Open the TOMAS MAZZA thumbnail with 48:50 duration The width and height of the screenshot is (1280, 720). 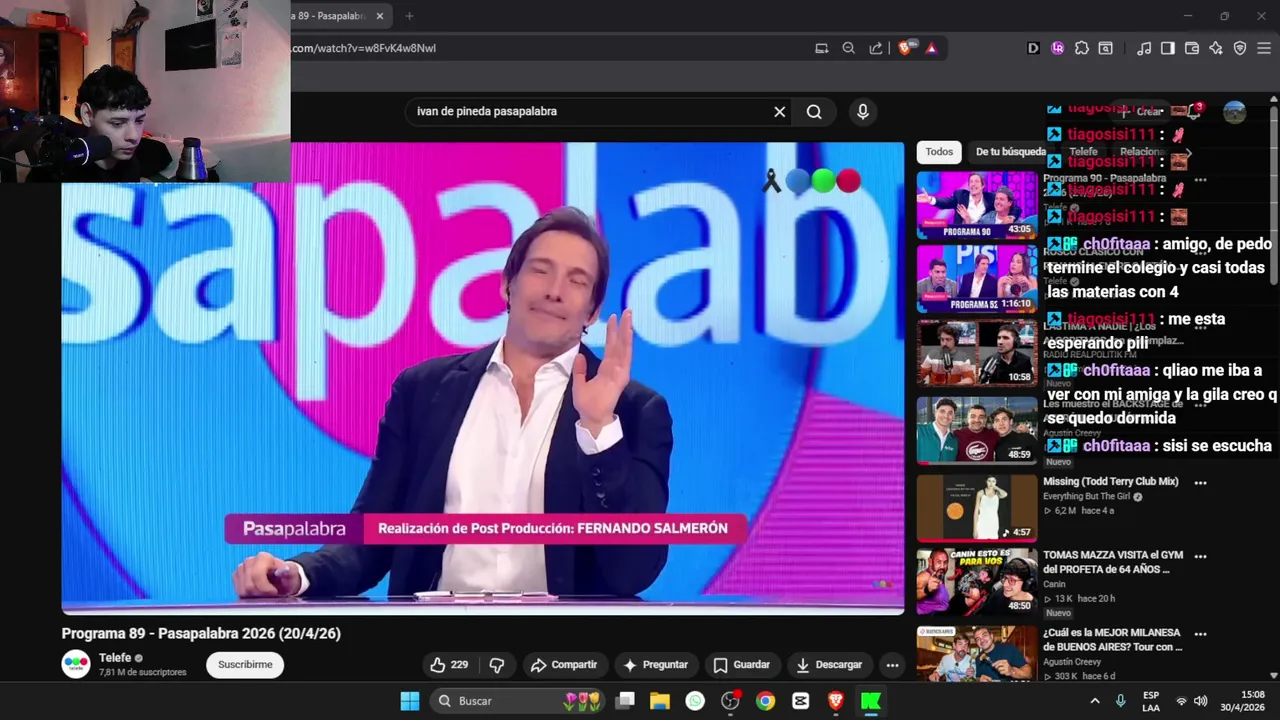point(977,582)
